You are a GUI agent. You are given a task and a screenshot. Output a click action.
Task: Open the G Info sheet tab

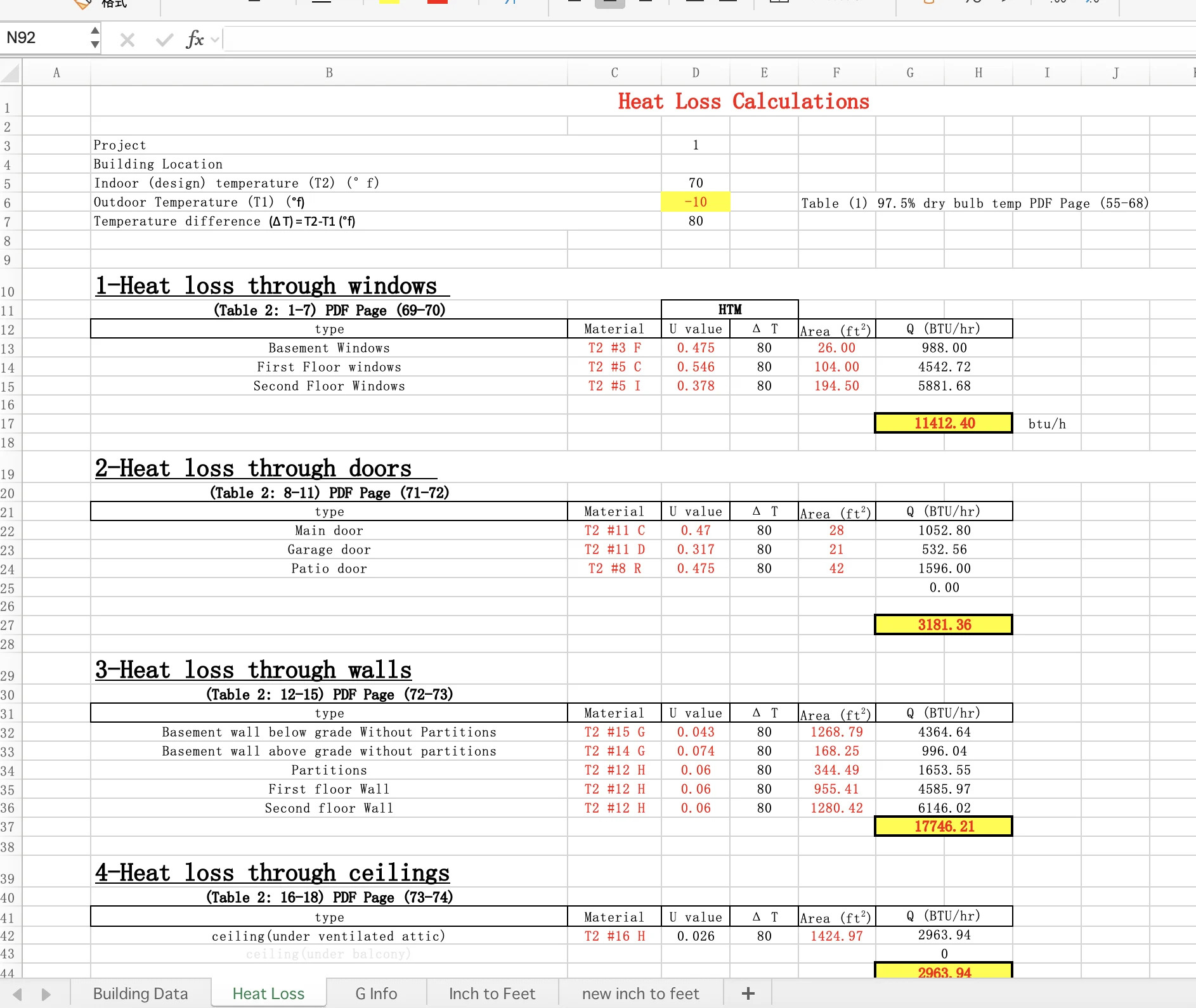click(x=377, y=993)
